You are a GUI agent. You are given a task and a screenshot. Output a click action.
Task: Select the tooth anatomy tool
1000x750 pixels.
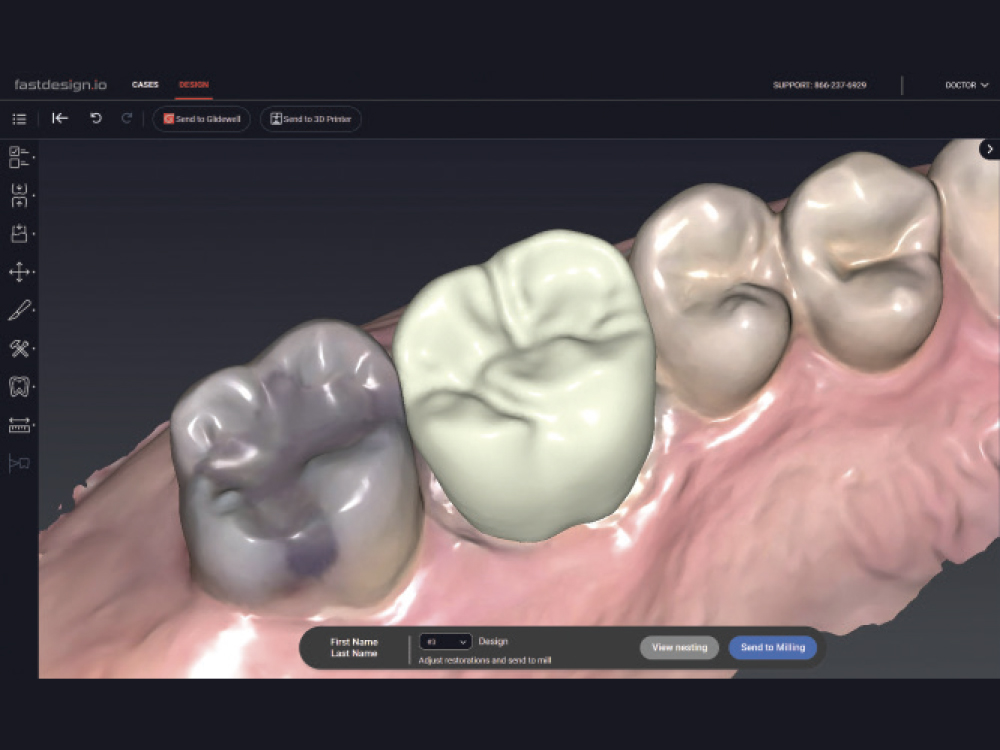[19, 386]
